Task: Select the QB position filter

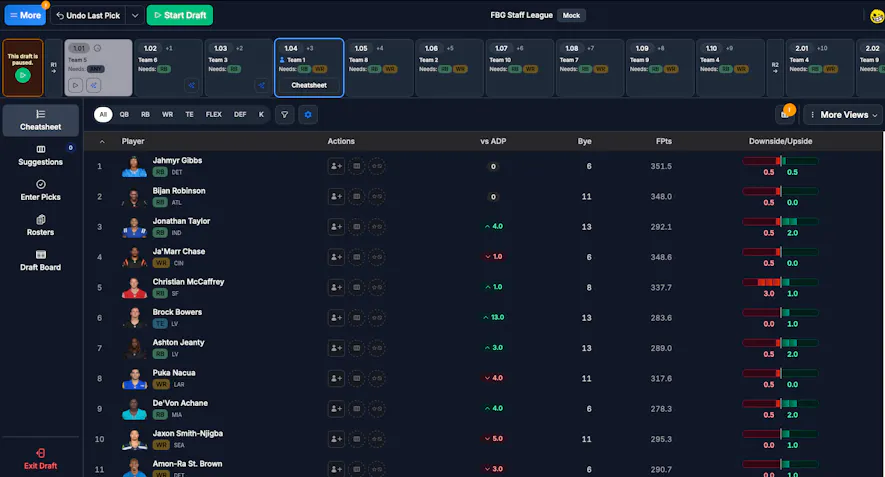Action: (x=124, y=115)
